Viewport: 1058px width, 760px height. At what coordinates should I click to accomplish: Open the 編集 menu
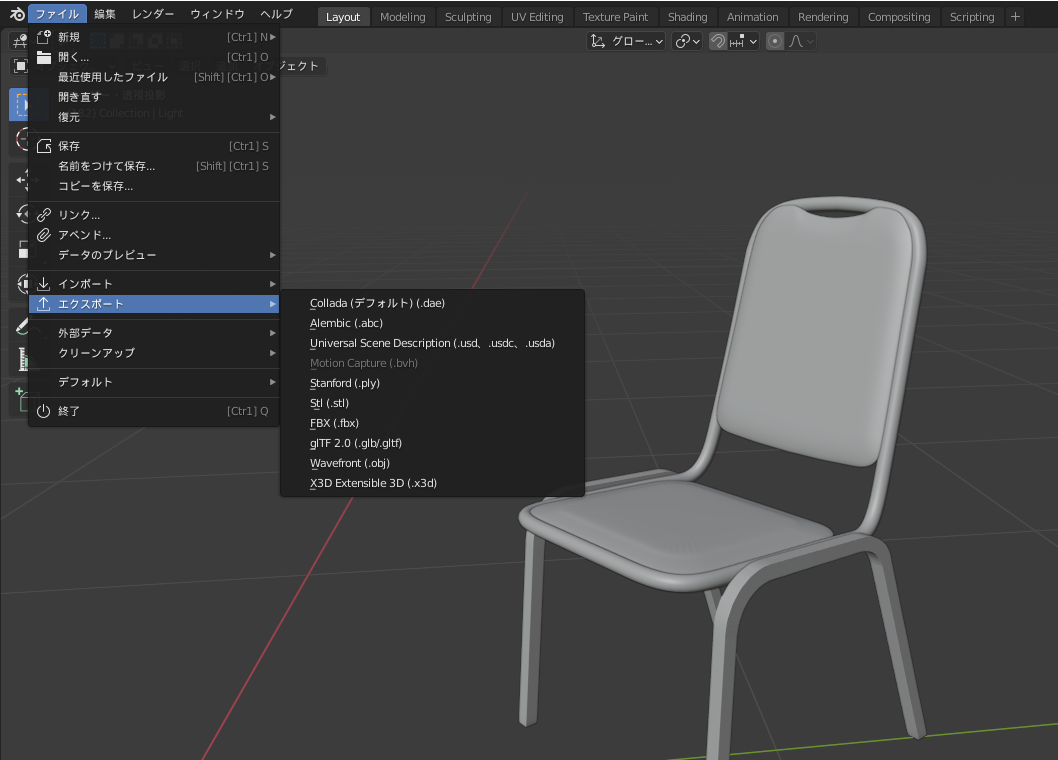pyautogui.click(x=105, y=14)
